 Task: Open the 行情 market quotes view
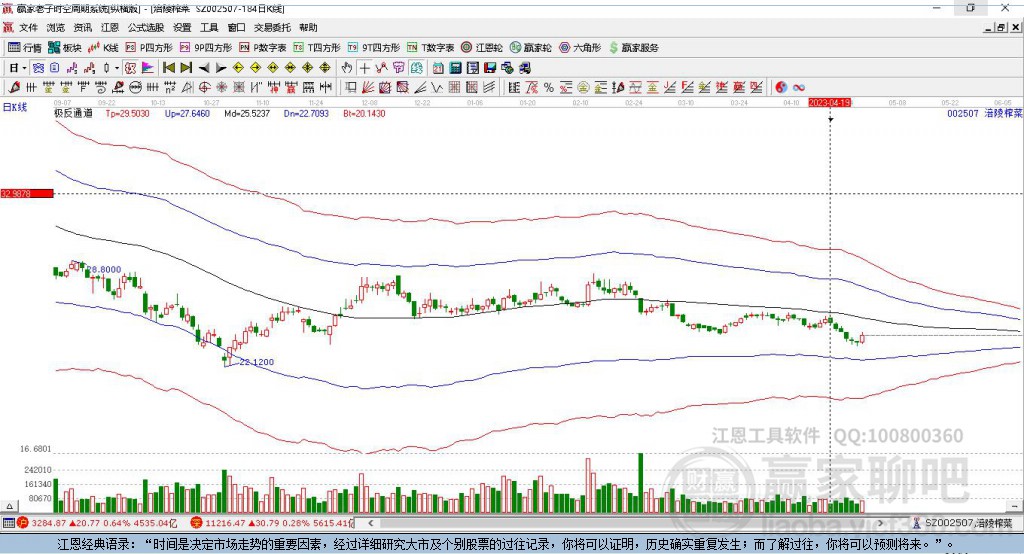[25, 48]
